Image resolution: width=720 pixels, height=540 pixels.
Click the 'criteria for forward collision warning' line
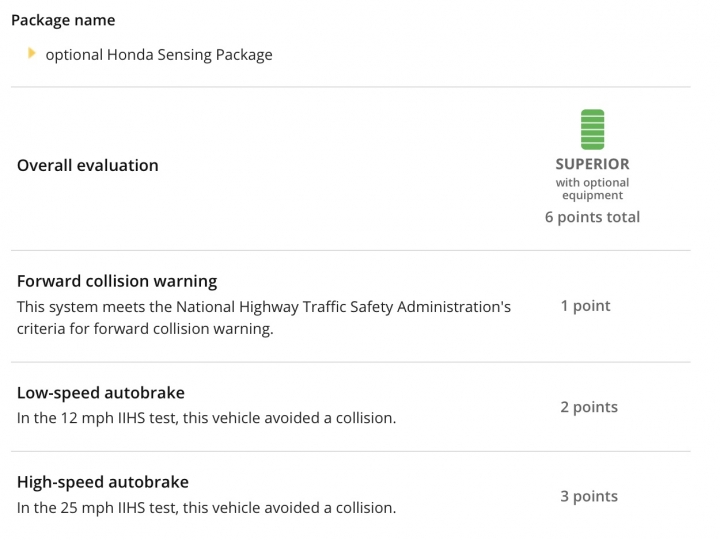pos(145,329)
